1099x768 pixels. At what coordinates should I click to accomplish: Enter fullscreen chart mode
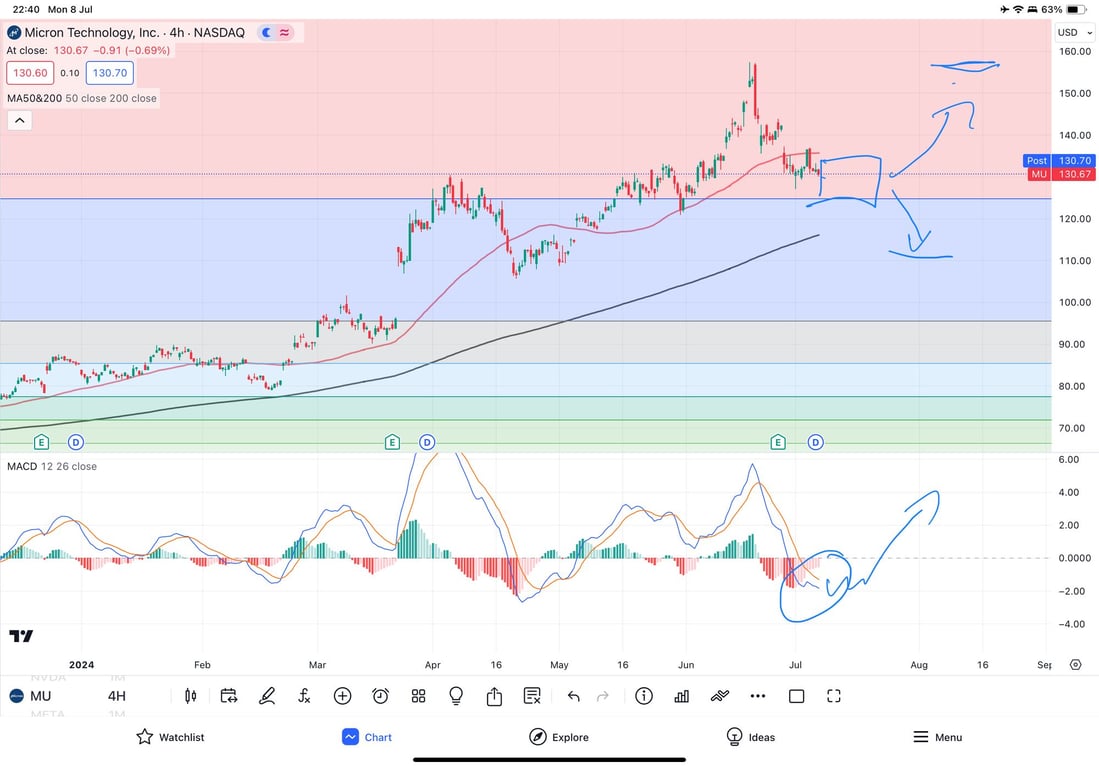833,696
